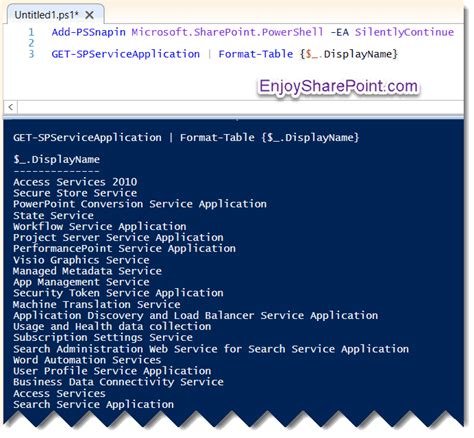Click 'Security Token Service Application' row
Viewport: 474px width, 438px height.
coord(118,293)
